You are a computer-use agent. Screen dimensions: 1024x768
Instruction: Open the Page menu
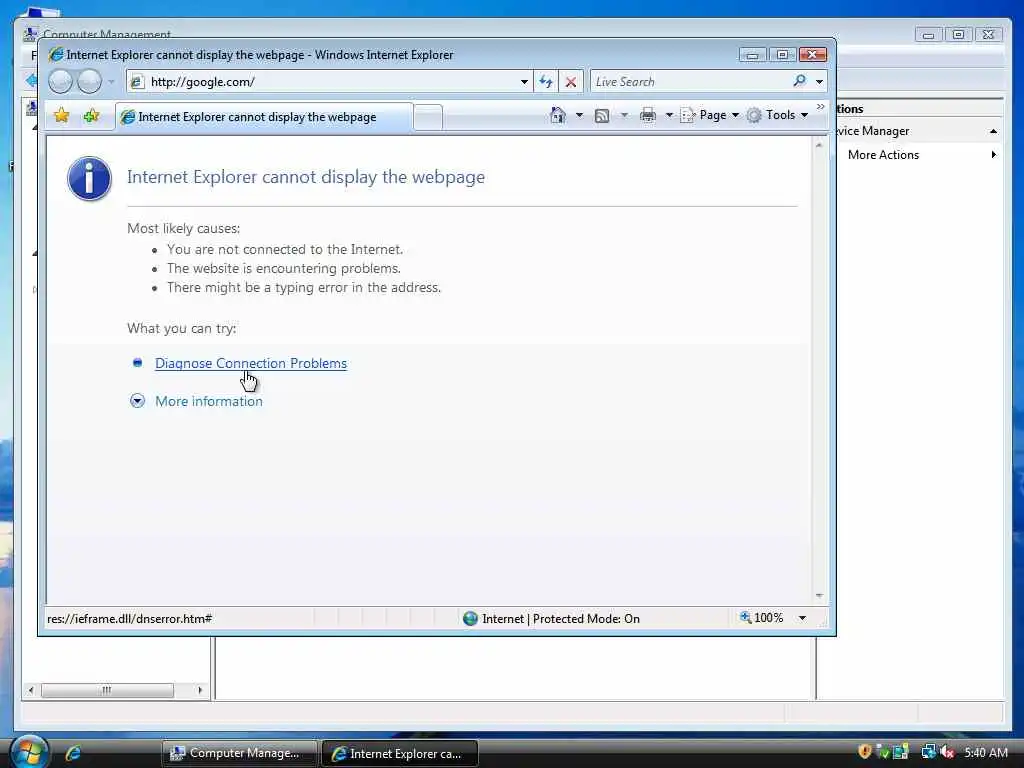point(710,115)
